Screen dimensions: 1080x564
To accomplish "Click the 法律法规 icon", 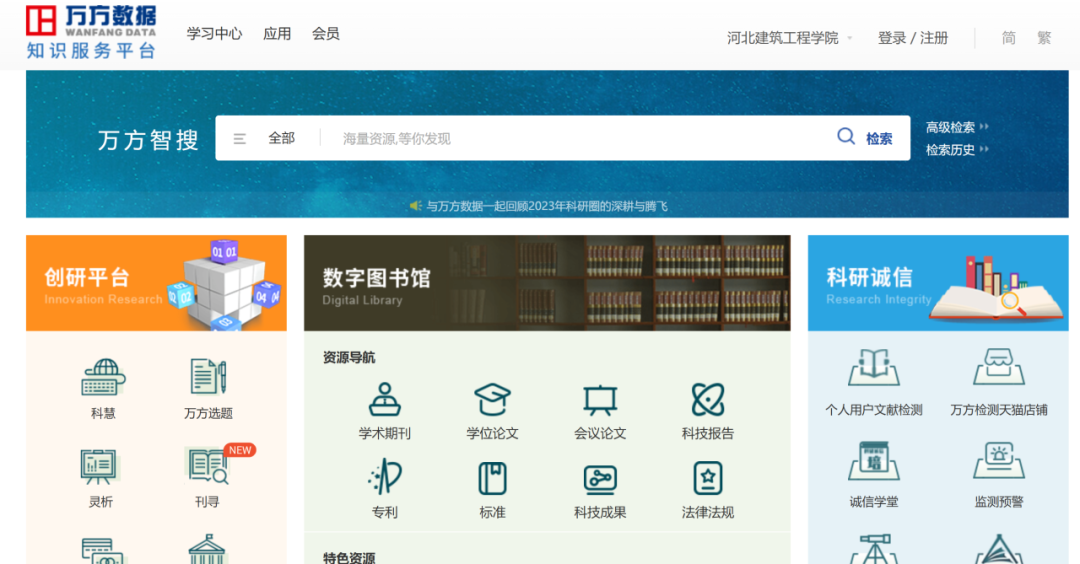I will [707, 479].
